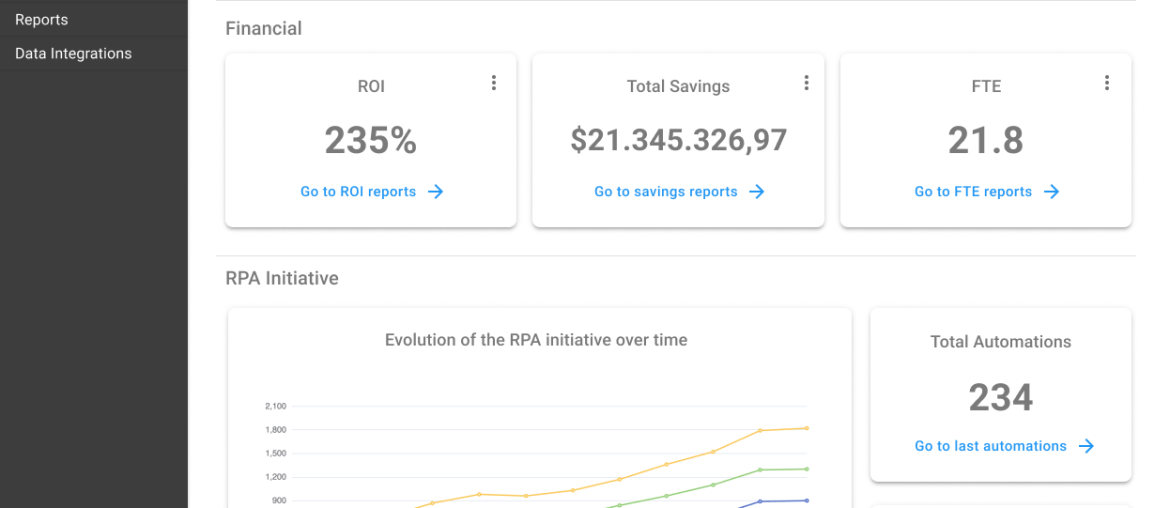This screenshot has width=1170, height=508.
Task: Click the last point on the green line
Action: click(x=807, y=469)
